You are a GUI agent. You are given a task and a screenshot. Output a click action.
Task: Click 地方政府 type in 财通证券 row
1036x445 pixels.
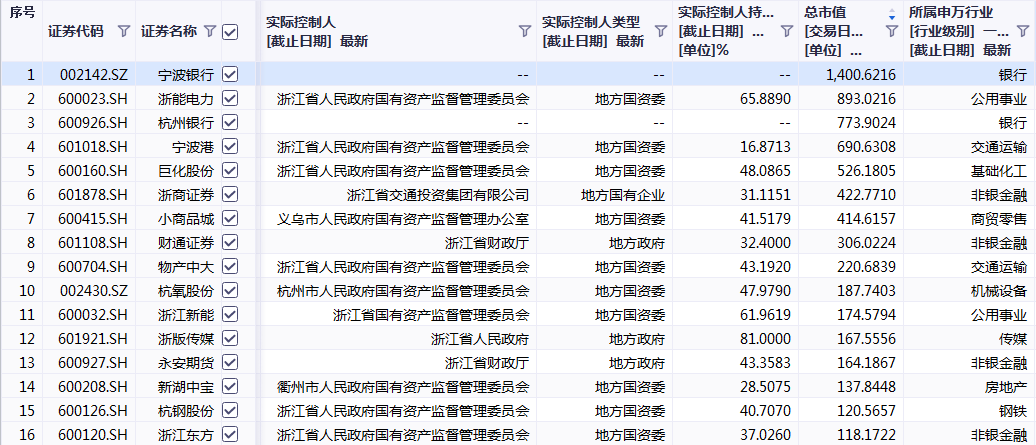point(637,243)
